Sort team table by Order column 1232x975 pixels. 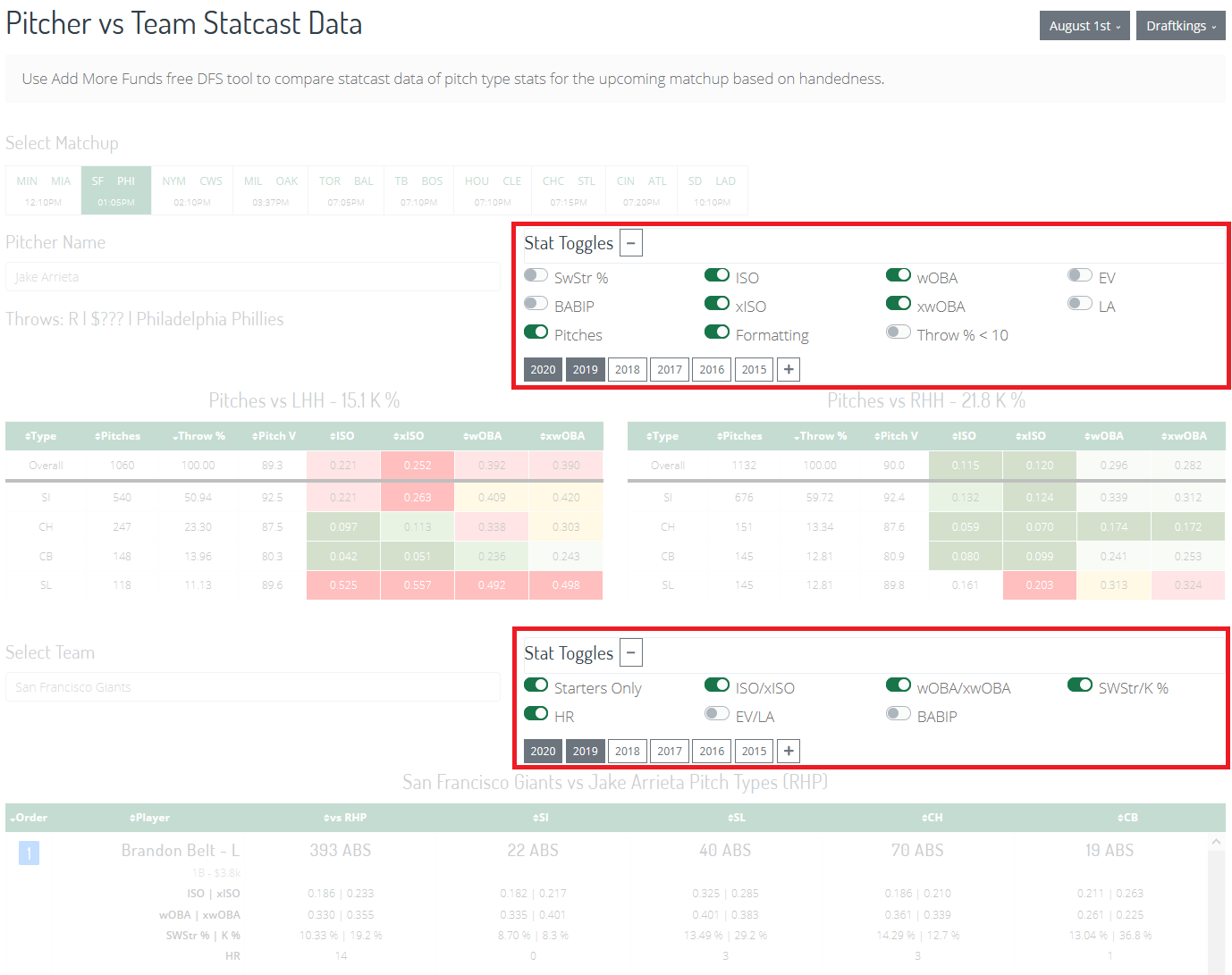(30, 818)
